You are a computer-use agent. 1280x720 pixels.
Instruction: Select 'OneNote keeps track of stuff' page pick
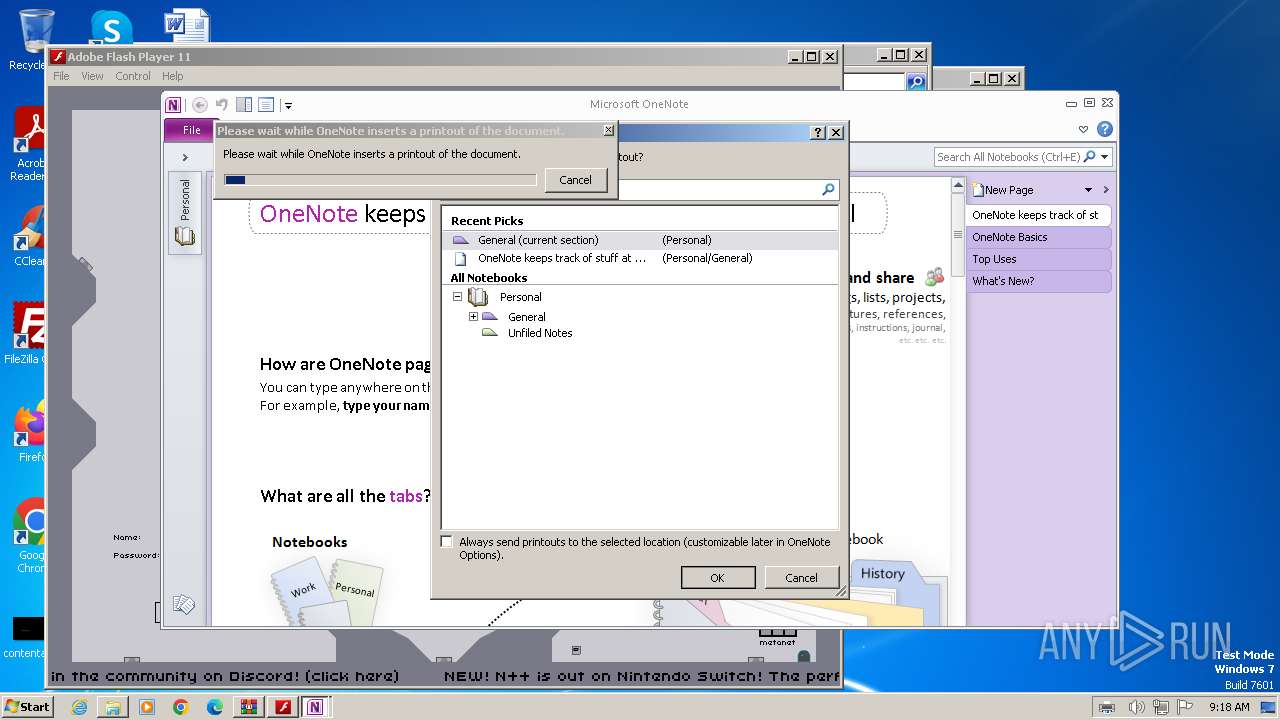[x=640, y=258]
